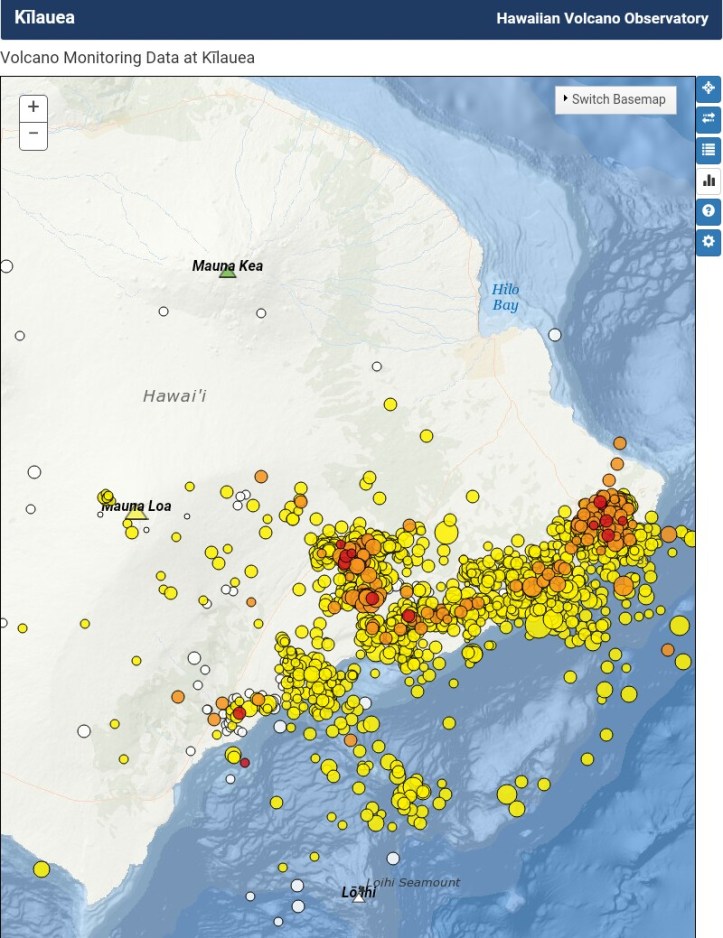Click the Lō'ihi Seamount map label
Screen dimensions: 723x938
[413, 882]
